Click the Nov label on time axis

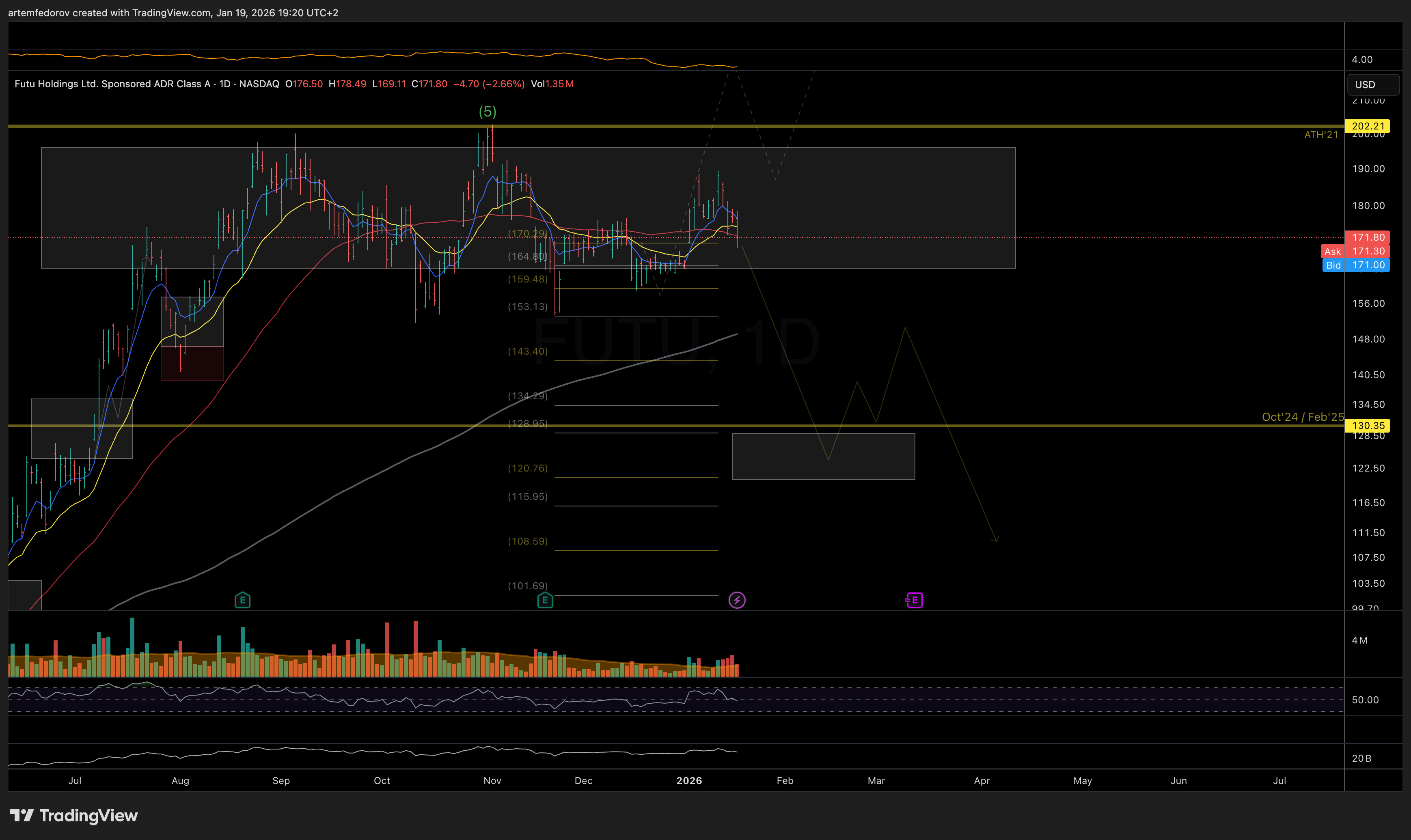[492, 781]
